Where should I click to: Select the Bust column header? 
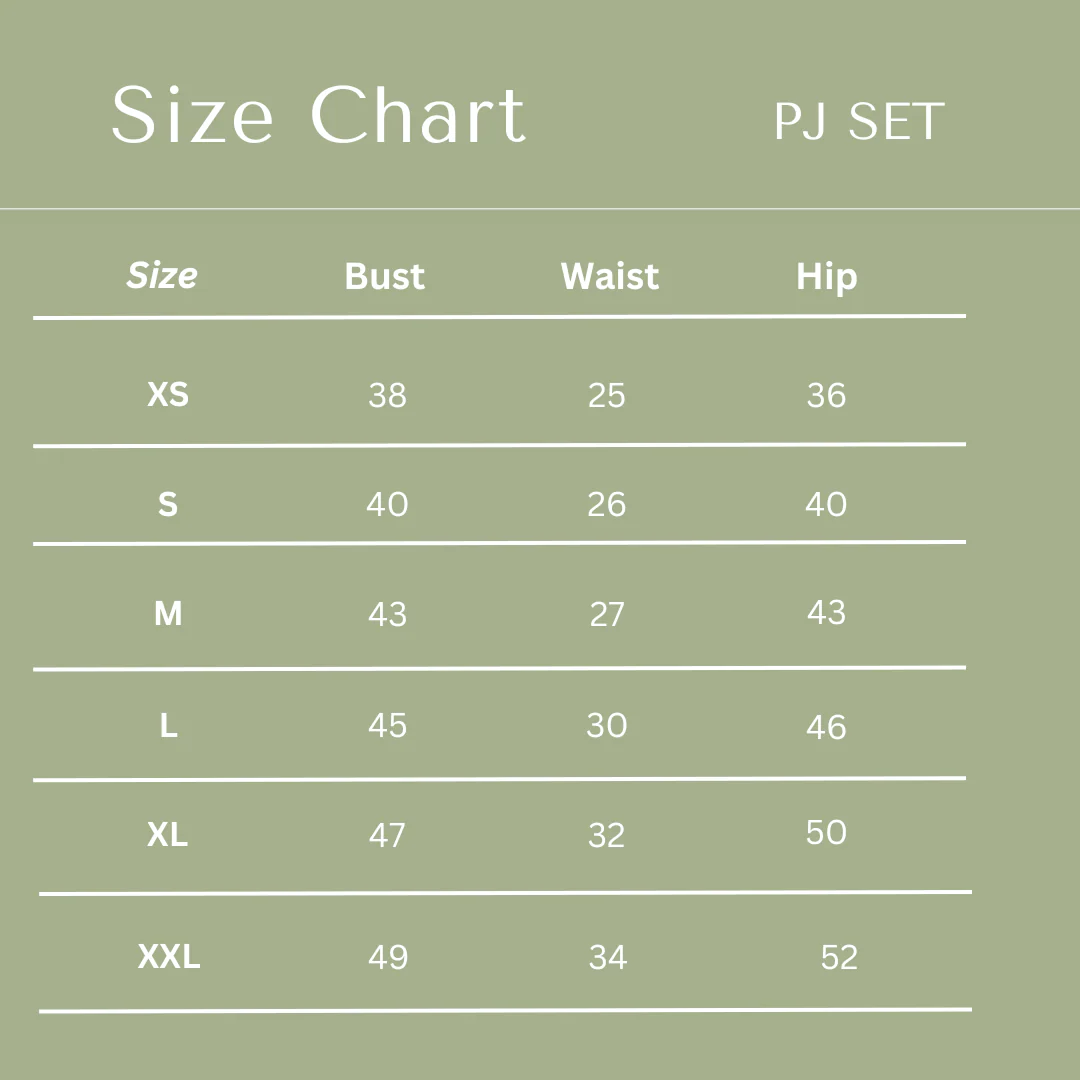click(385, 277)
